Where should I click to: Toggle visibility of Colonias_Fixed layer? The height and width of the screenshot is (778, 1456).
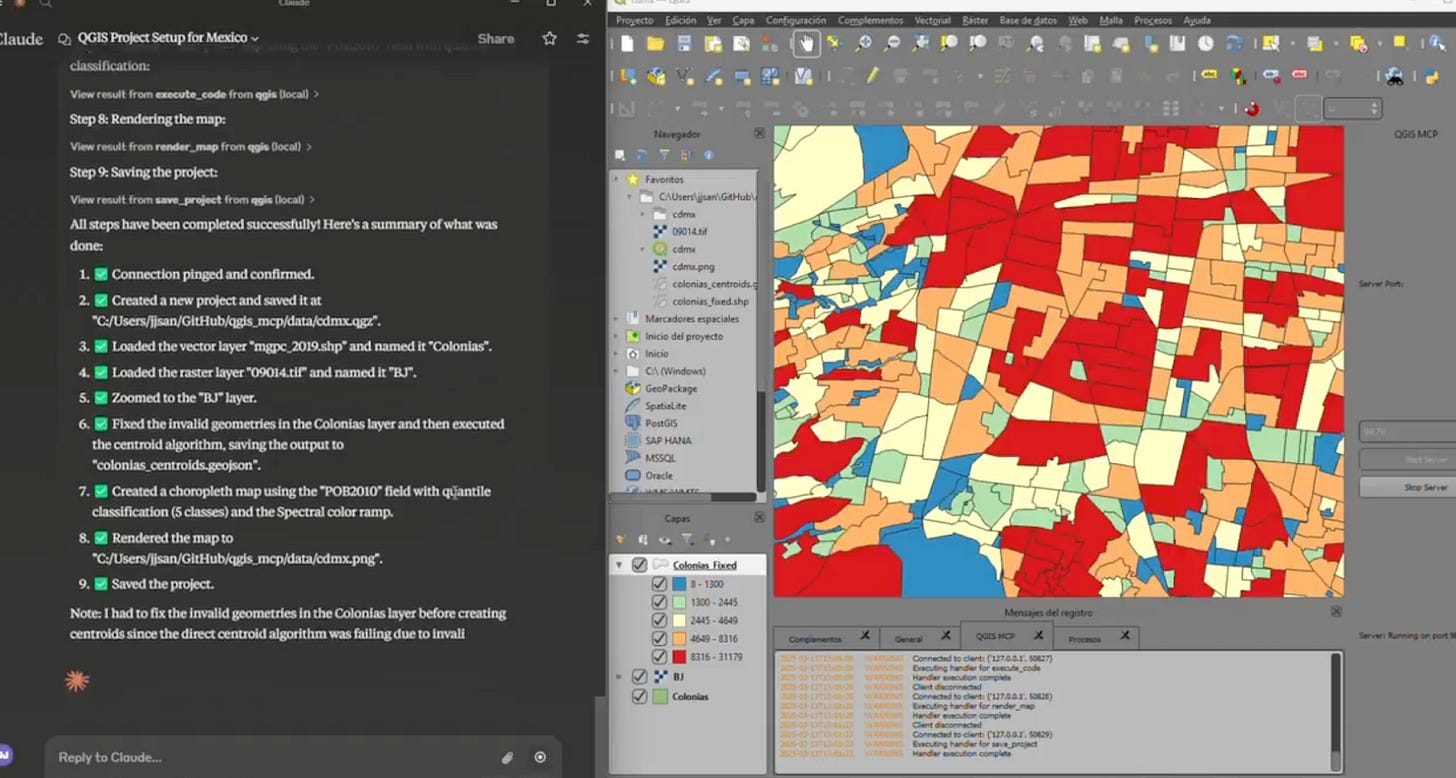point(639,565)
